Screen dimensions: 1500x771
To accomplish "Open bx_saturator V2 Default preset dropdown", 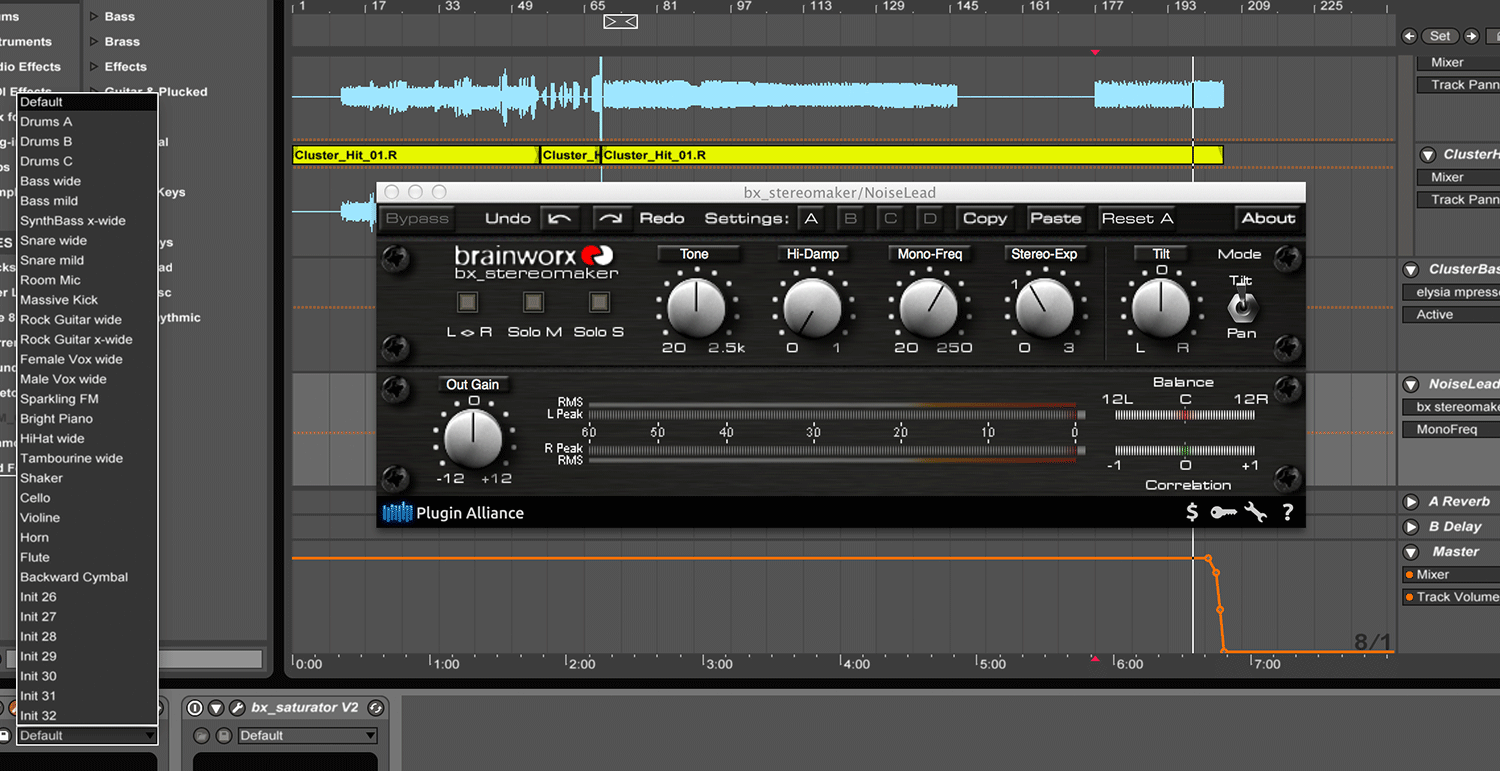I will pyautogui.click(x=308, y=736).
